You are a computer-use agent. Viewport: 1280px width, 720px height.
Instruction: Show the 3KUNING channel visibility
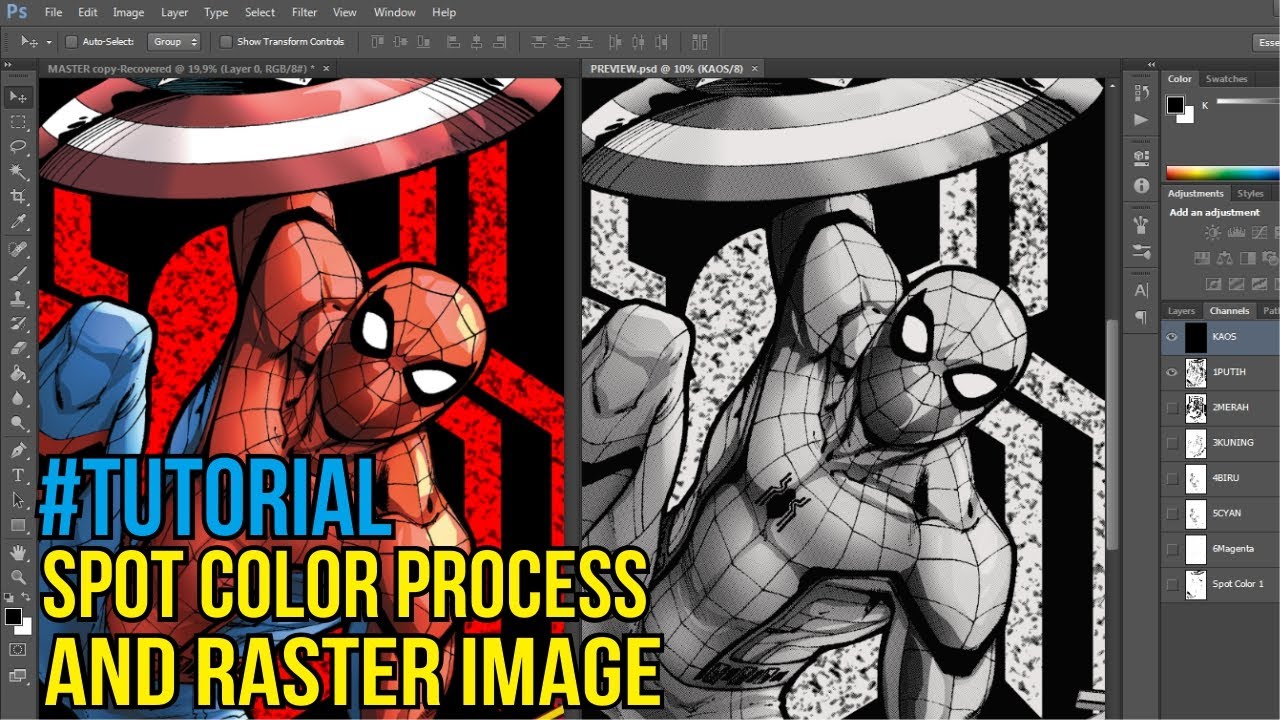pyautogui.click(x=1172, y=442)
